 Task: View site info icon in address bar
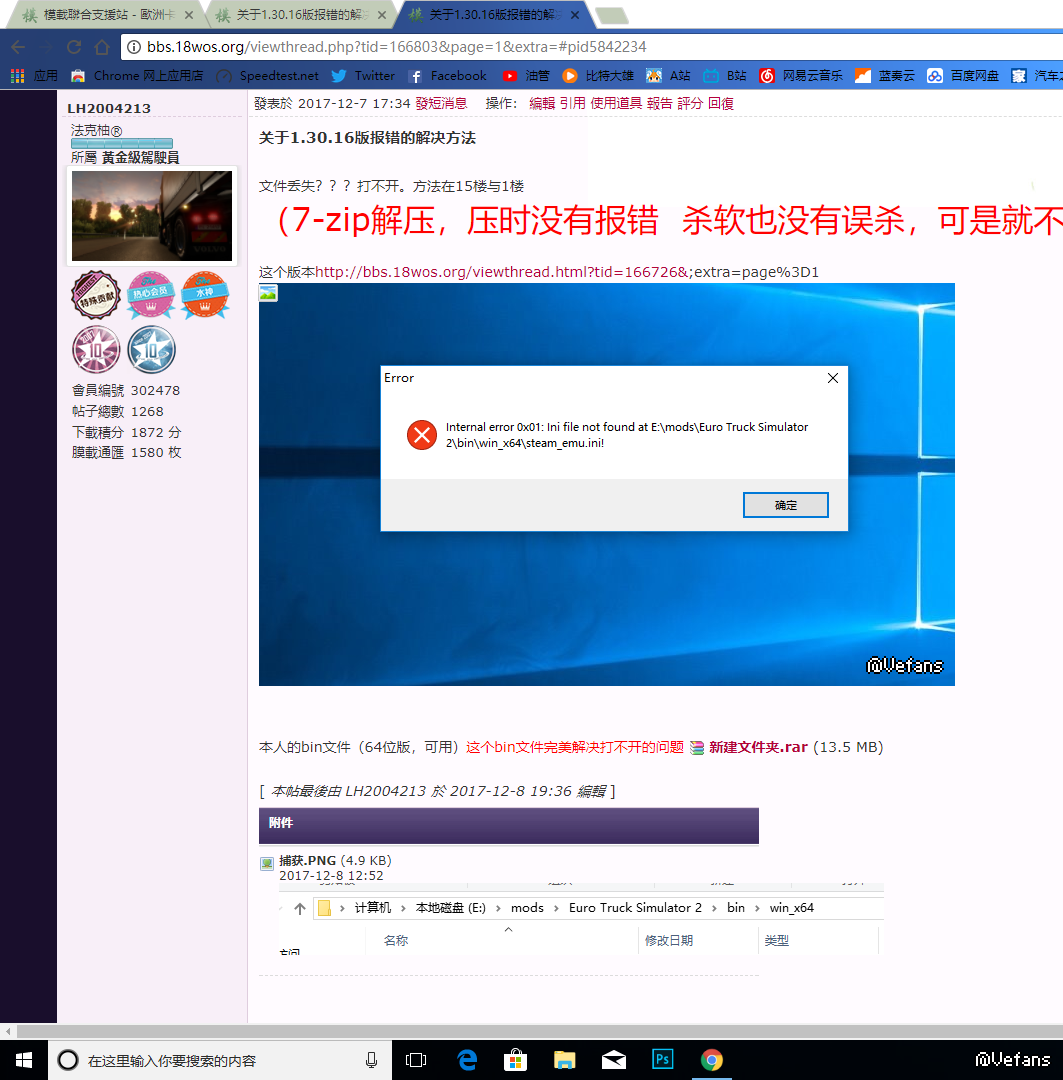pyautogui.click(x=134, y=47)
